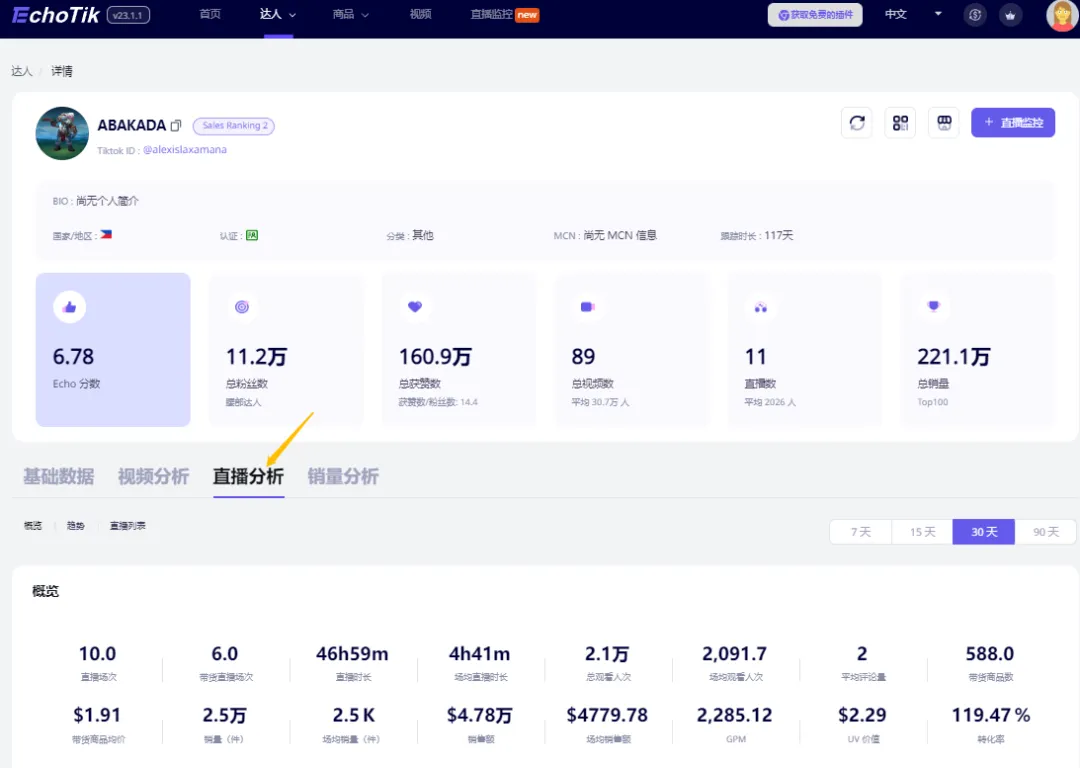Click the QR code icon button

pyautogui.click(x=900, y=123)
